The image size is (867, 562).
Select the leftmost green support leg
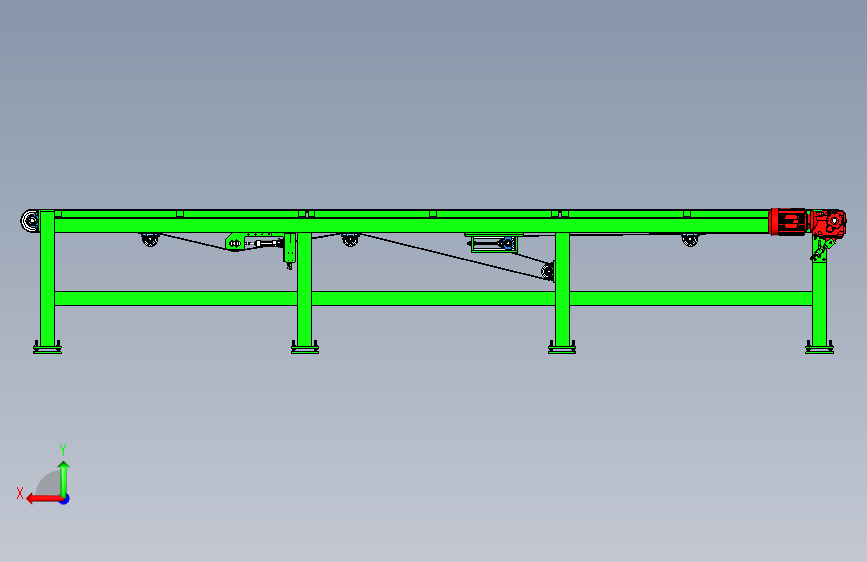48,279
